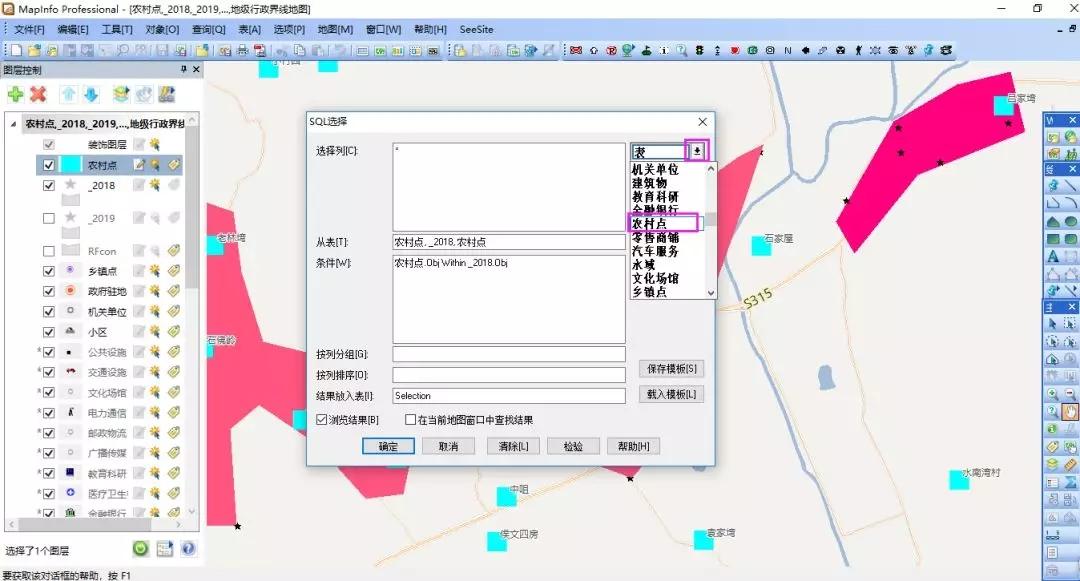The width and height of the screenshot is (1080, 581).
Task: Toggle visibility checkbox for 小区 layer
Action: tap(48, 332)
